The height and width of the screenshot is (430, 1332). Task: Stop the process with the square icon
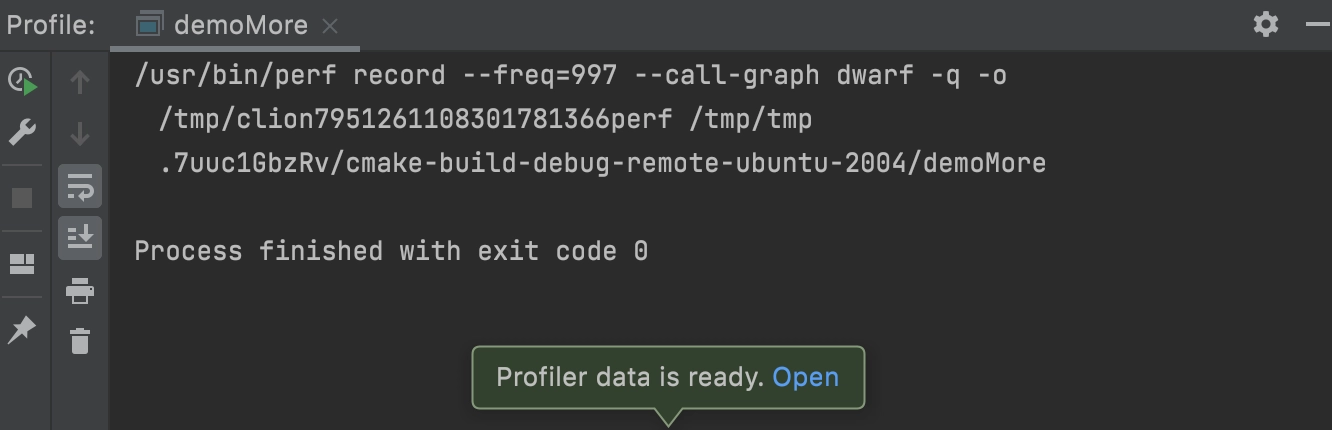click(x=22, y=198)
